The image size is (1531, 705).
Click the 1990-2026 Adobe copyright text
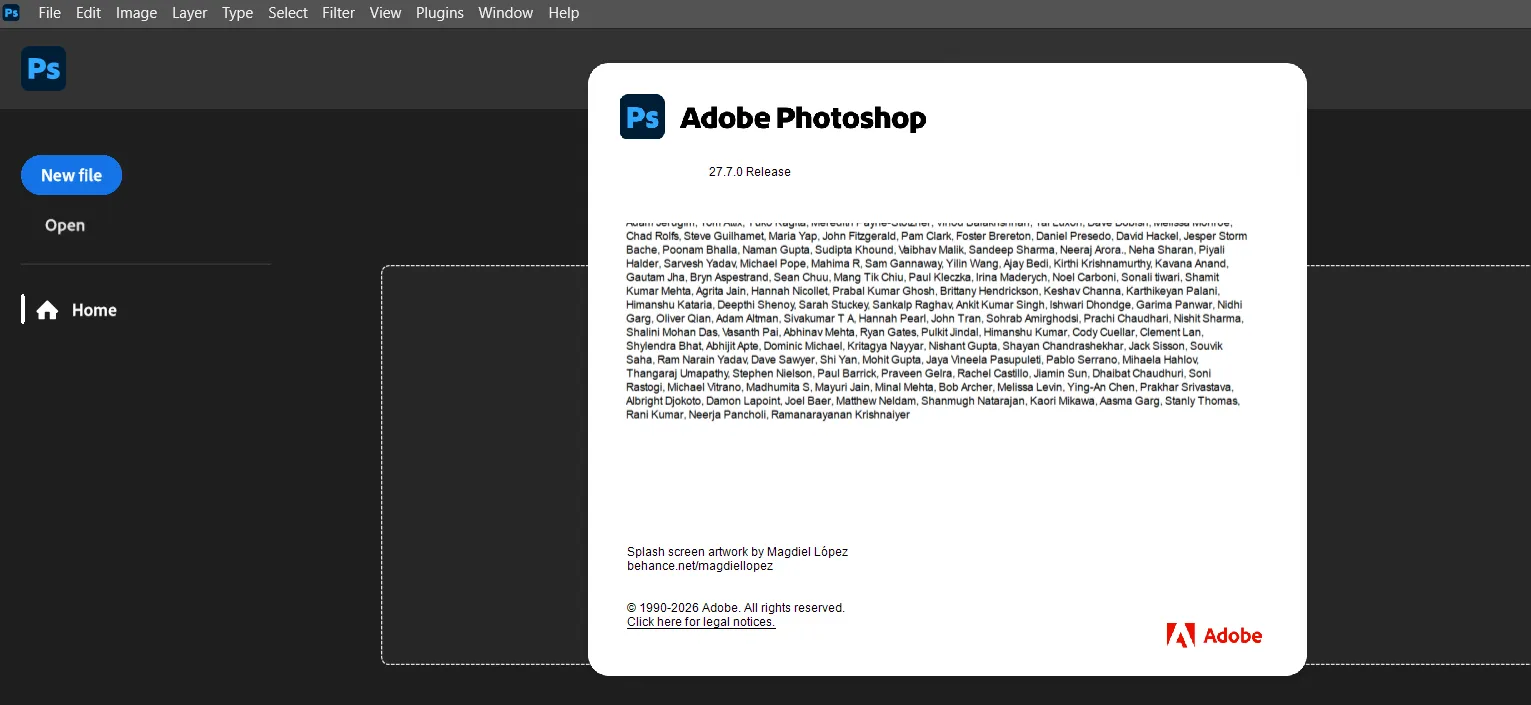click(736, 608)
